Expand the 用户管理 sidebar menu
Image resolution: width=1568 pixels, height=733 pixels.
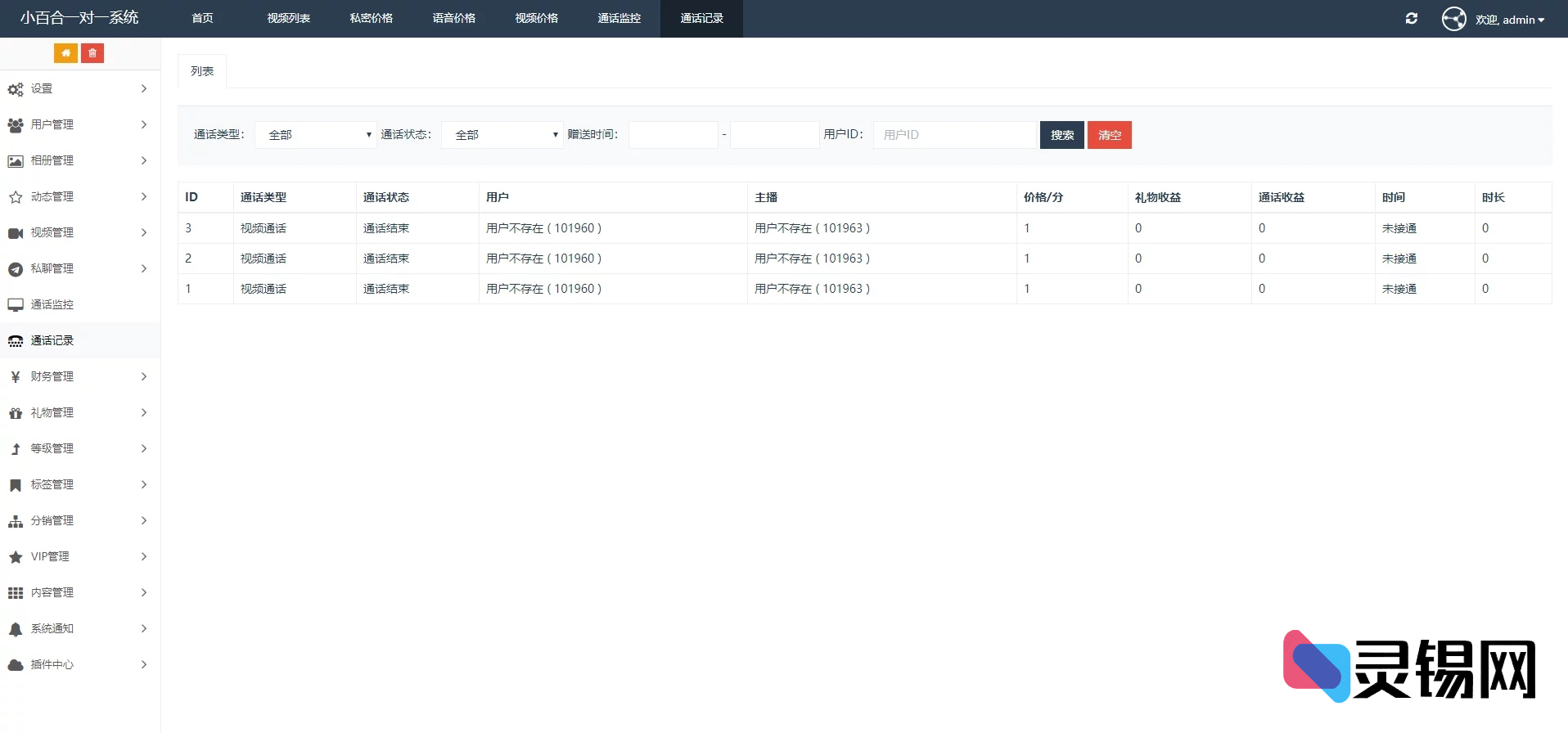coord(79,124)
